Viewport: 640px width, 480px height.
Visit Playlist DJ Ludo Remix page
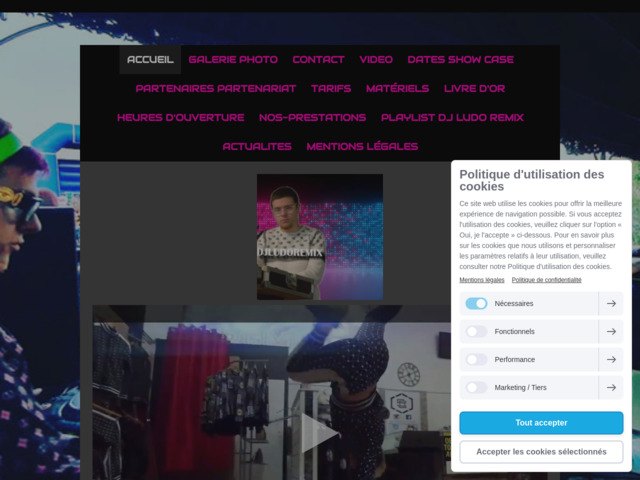pos(452,118)
